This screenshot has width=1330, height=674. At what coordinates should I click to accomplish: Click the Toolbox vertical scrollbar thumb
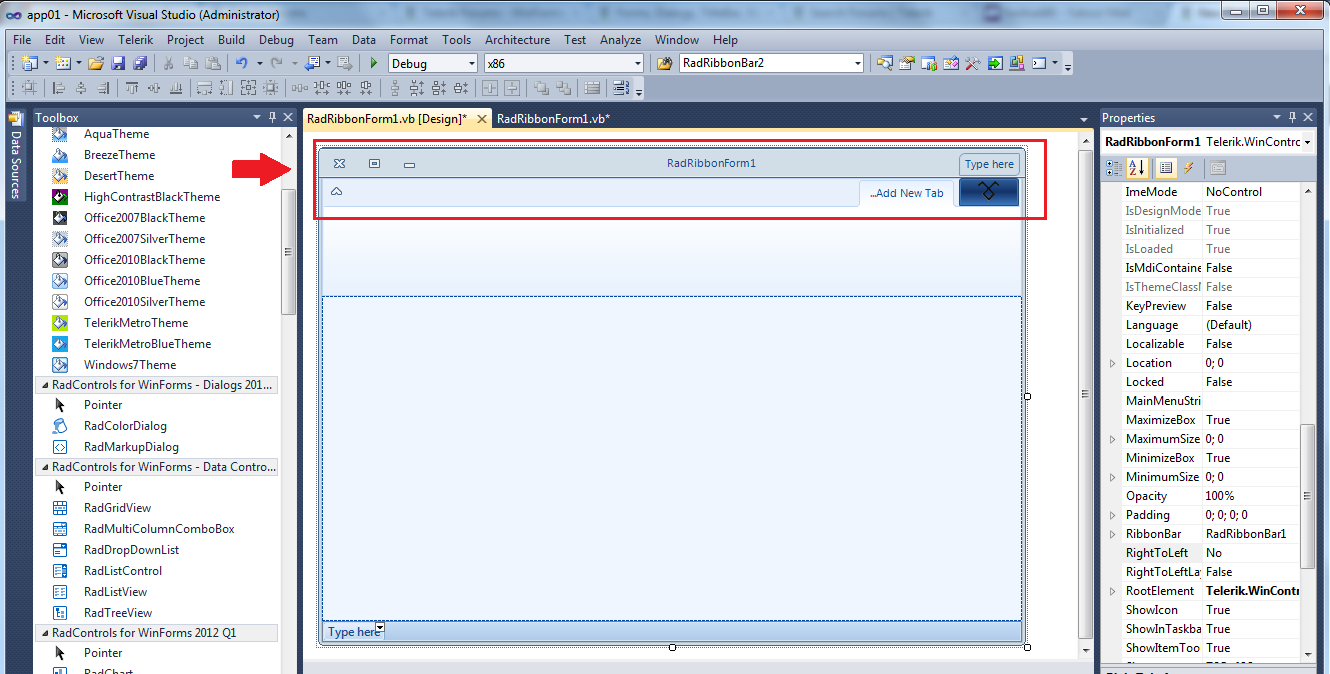pyautogui.click(x=289, y=251)
